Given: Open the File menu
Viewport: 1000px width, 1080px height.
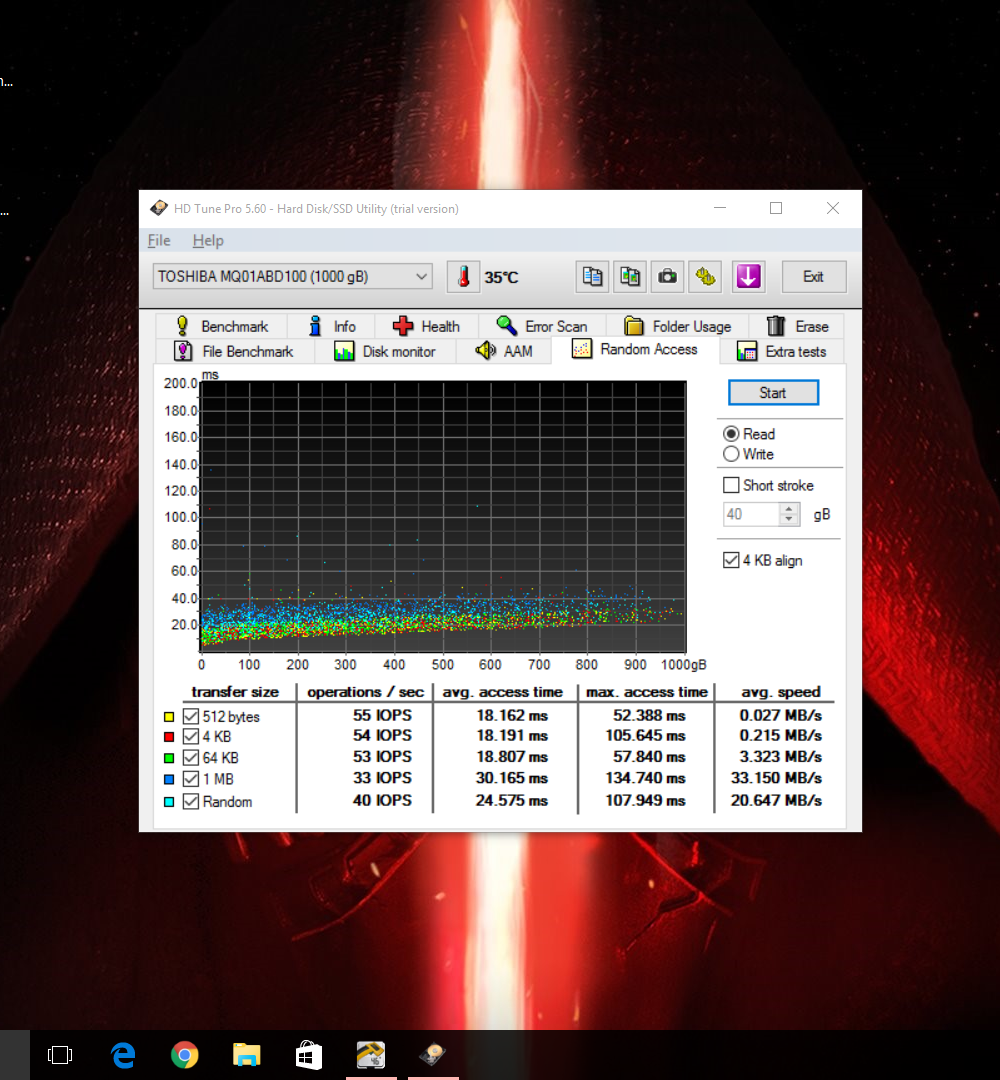Looking at the screenshot, I should point(159,240).
